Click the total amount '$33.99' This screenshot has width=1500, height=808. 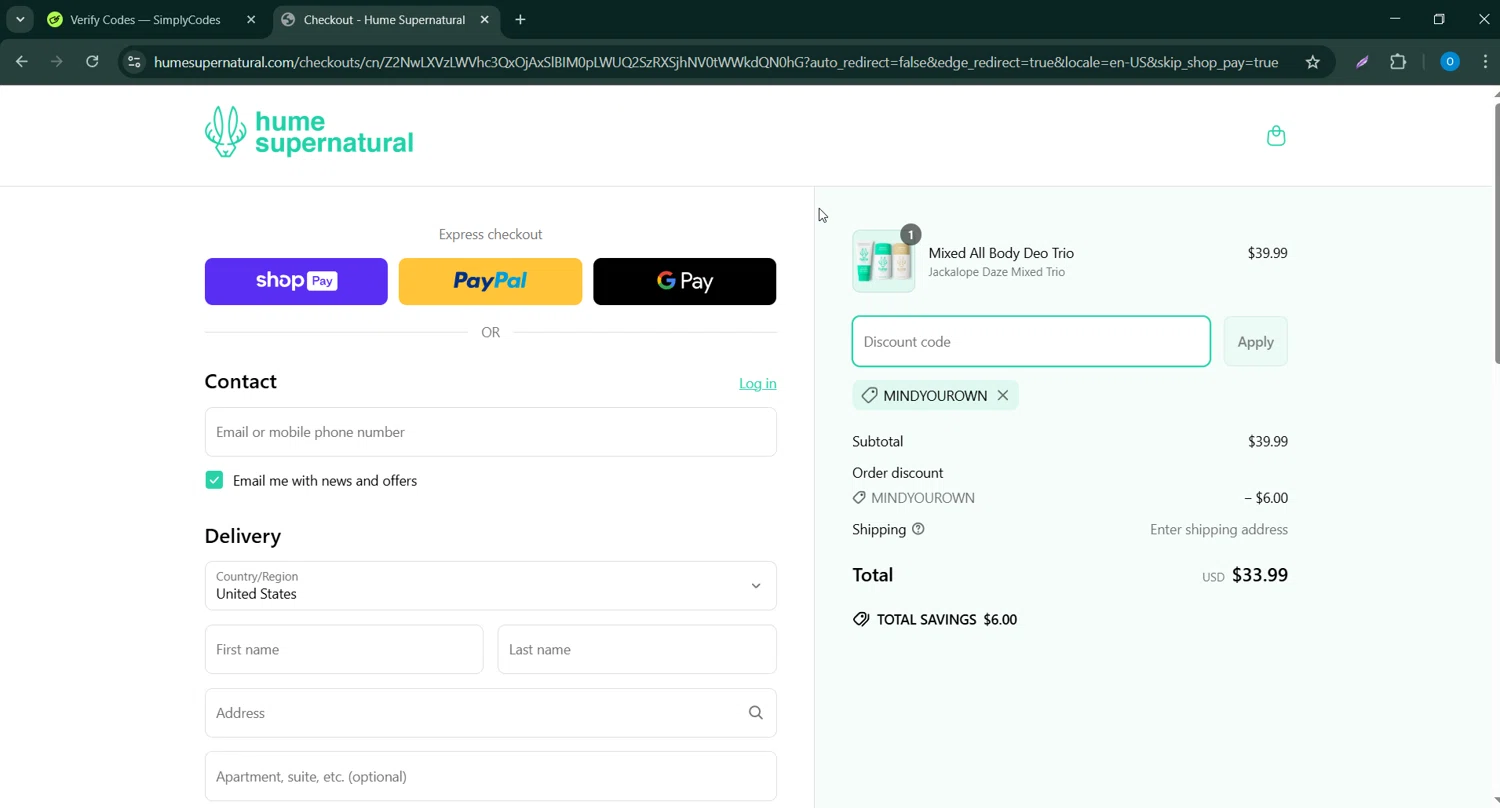(1260, 575)
